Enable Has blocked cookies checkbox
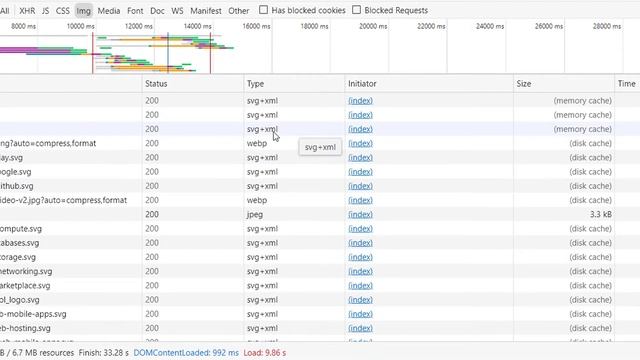Screen dimensions: 640x360 (x=264, y=10)
